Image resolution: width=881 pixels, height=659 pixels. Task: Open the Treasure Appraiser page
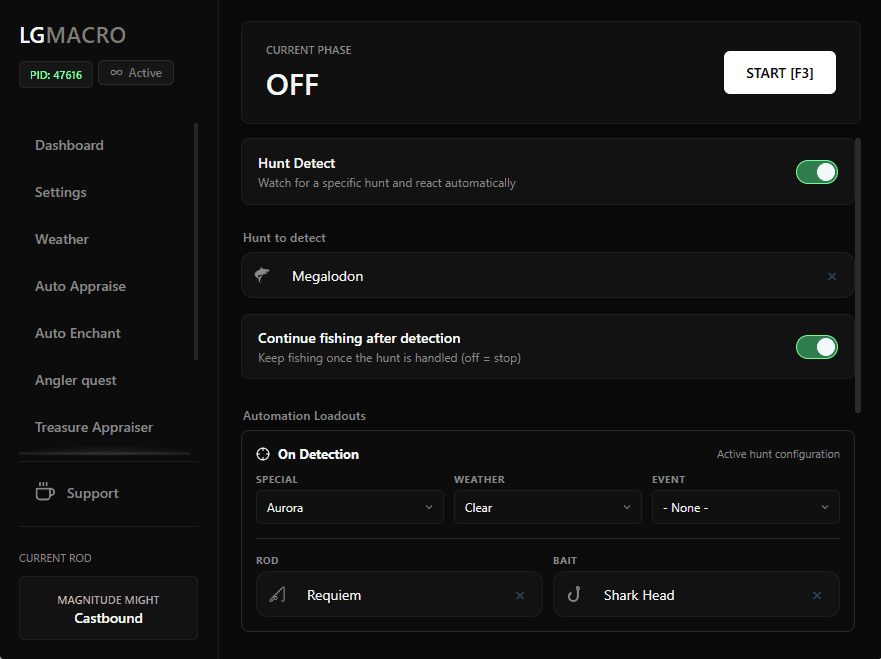(94, 428)
